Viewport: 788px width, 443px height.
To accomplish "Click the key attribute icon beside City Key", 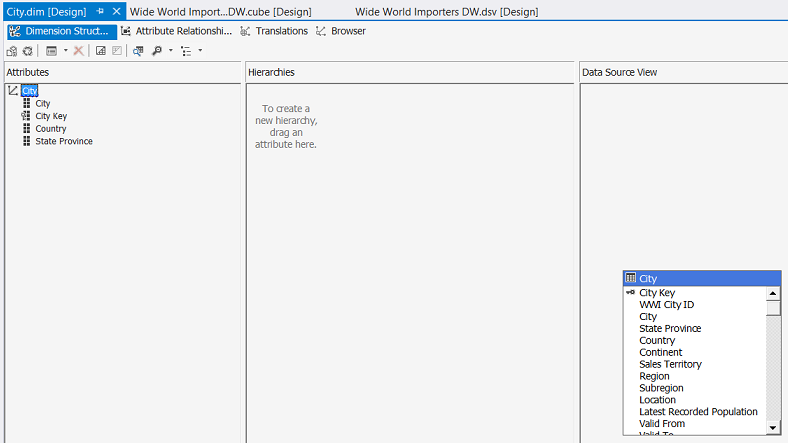I will click(x=26, y=116).
